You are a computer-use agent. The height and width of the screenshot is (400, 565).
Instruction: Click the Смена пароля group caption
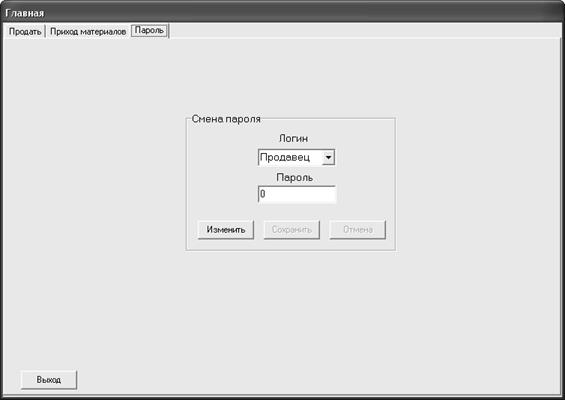[226, 119]
